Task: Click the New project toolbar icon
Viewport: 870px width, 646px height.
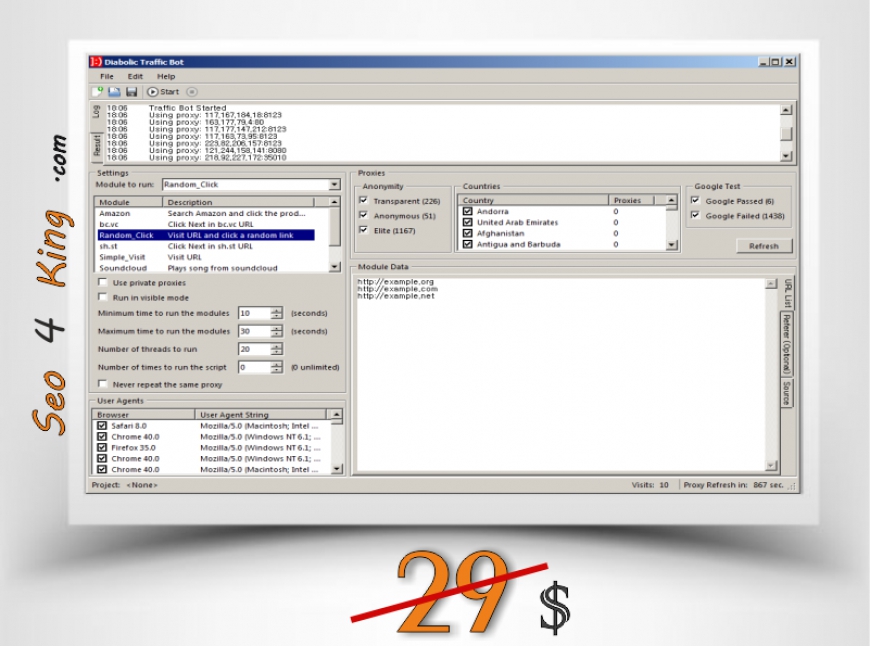Action: pos(97,92)
